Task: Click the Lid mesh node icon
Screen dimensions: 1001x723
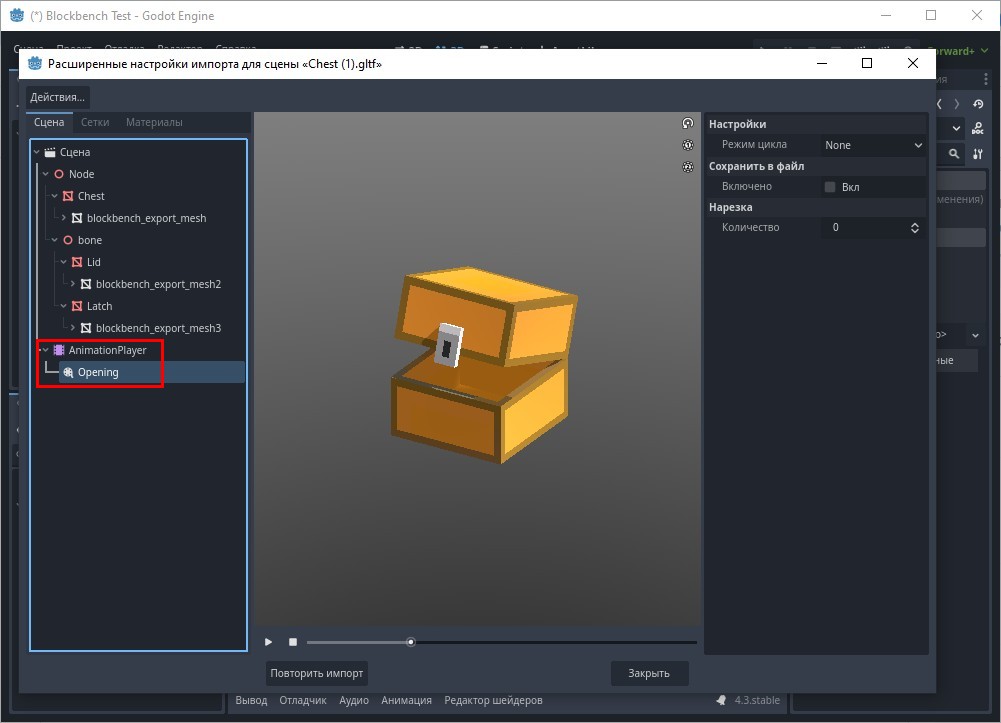Action: 77,262
